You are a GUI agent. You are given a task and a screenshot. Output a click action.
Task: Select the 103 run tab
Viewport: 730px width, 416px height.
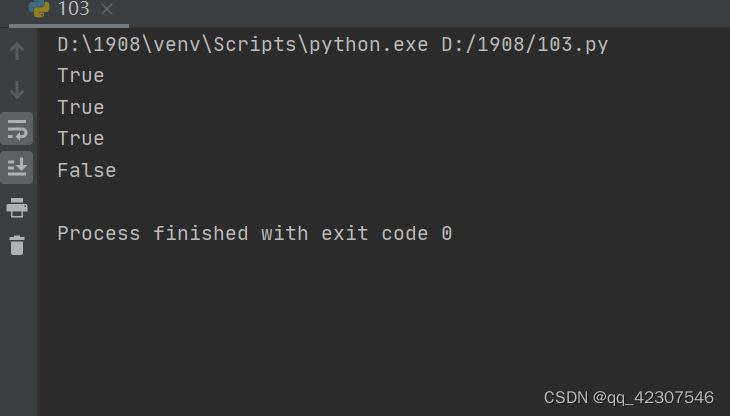click(69, 9)
